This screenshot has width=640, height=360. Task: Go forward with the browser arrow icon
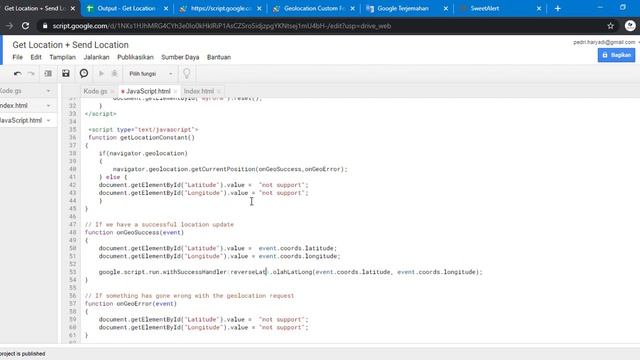(9, 26)
